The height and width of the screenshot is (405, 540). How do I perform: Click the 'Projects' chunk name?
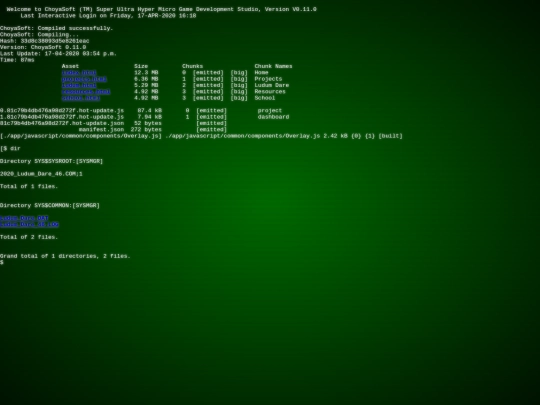(x=268, y=79)
